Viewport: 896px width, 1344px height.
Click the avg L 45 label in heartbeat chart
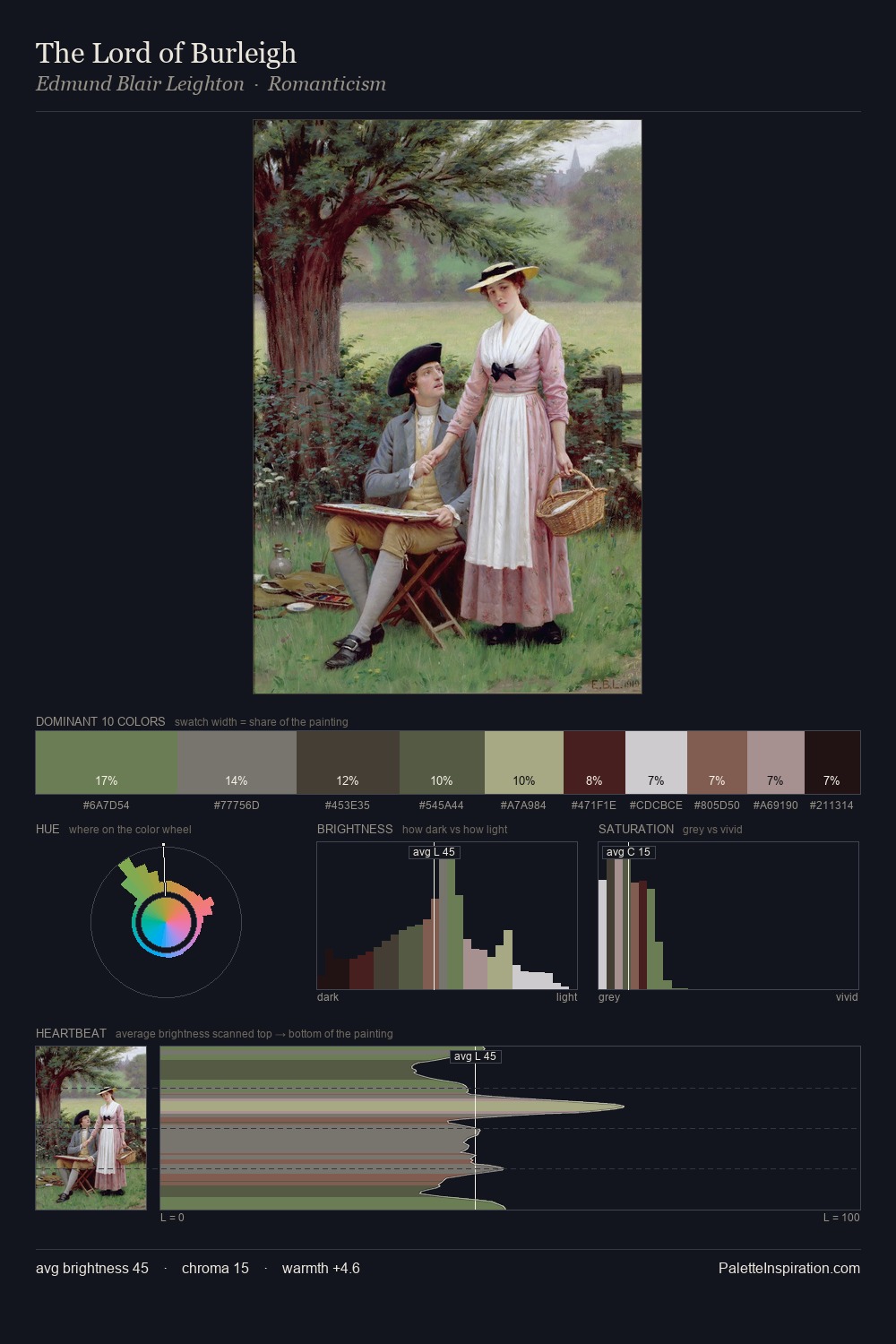coord(475,1056)
